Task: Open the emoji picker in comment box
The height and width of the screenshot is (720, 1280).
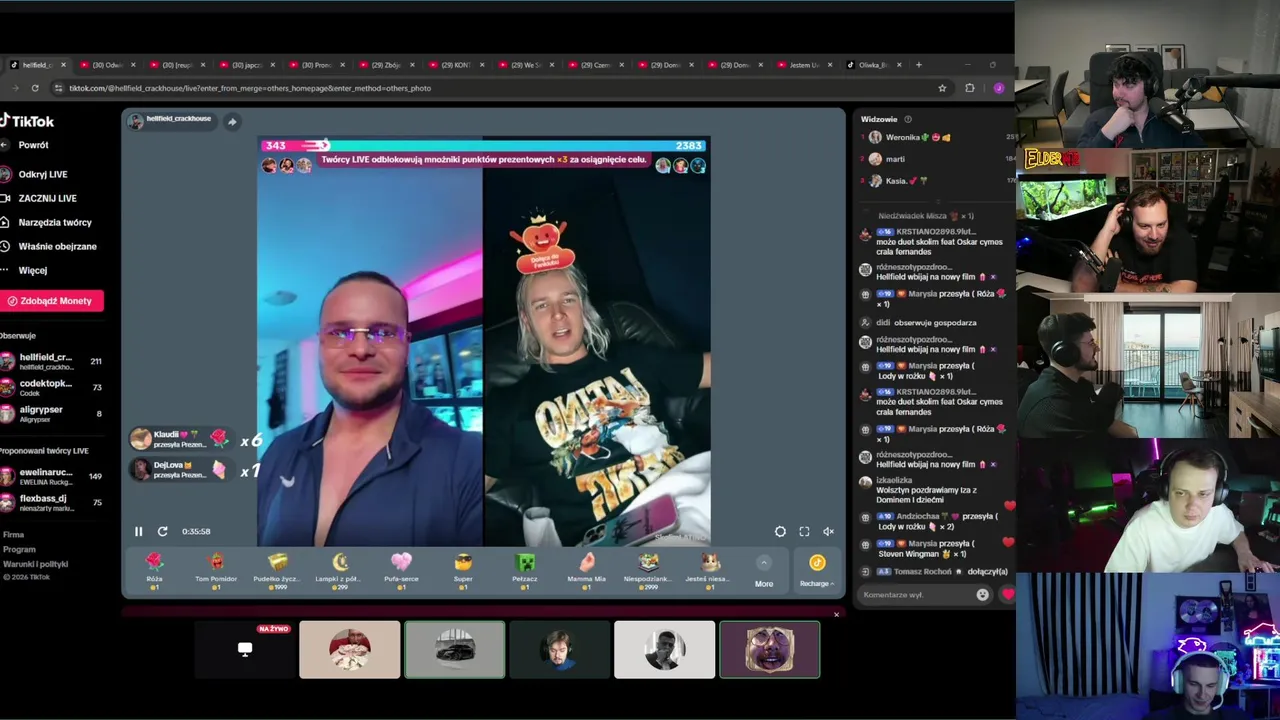Action: [982, 595]
